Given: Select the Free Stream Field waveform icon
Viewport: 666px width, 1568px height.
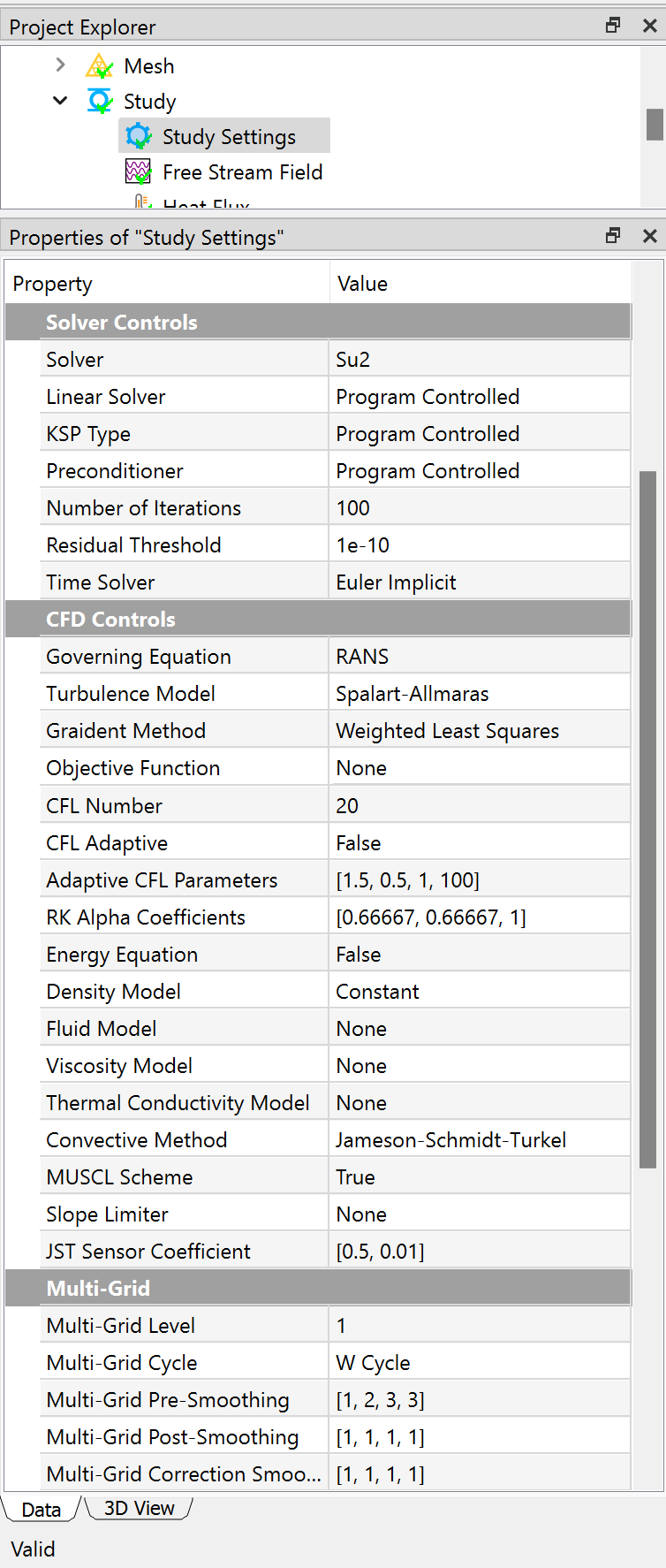Looking at the screenshot, I should tap(138, 171).
